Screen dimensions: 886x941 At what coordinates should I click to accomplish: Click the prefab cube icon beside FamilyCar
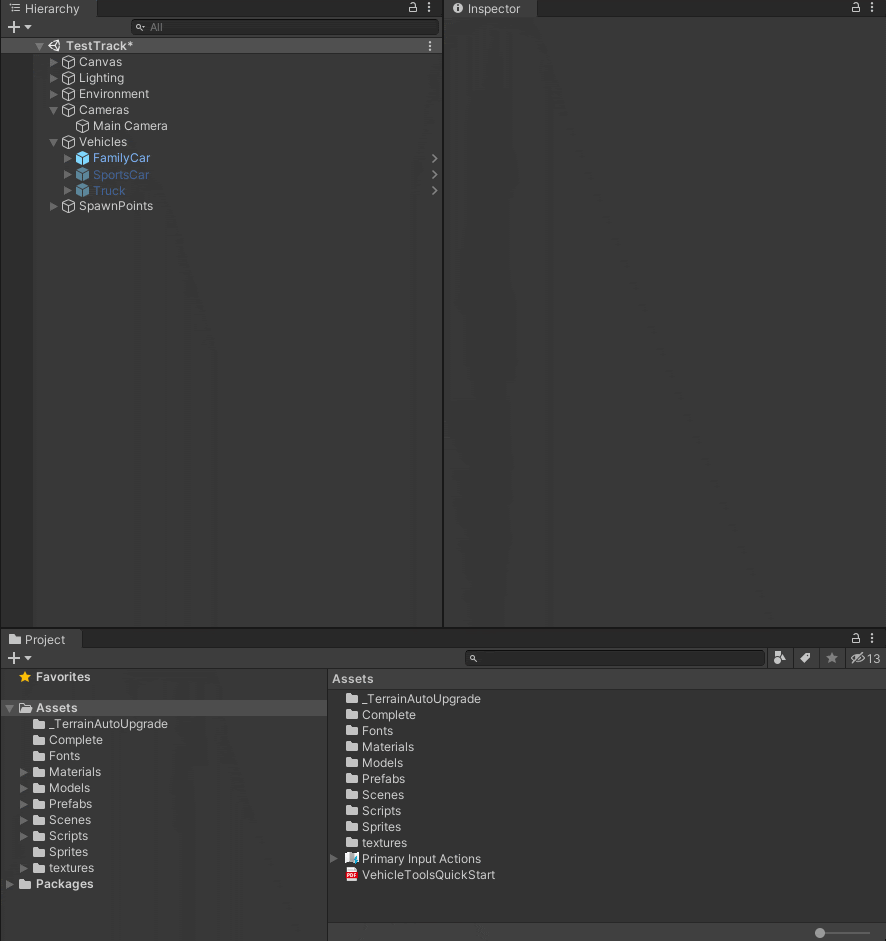coord(79,158)
